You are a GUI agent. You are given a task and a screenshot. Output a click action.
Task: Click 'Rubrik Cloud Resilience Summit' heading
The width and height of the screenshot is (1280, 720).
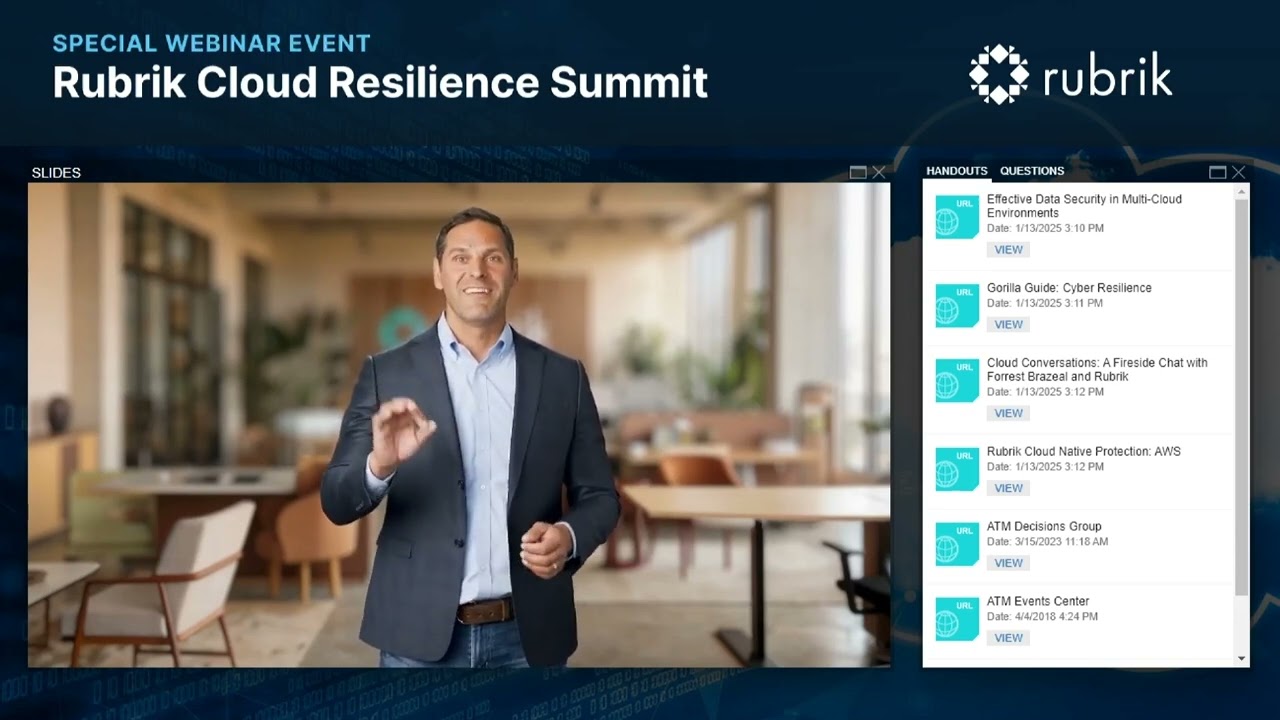(380, 82)
